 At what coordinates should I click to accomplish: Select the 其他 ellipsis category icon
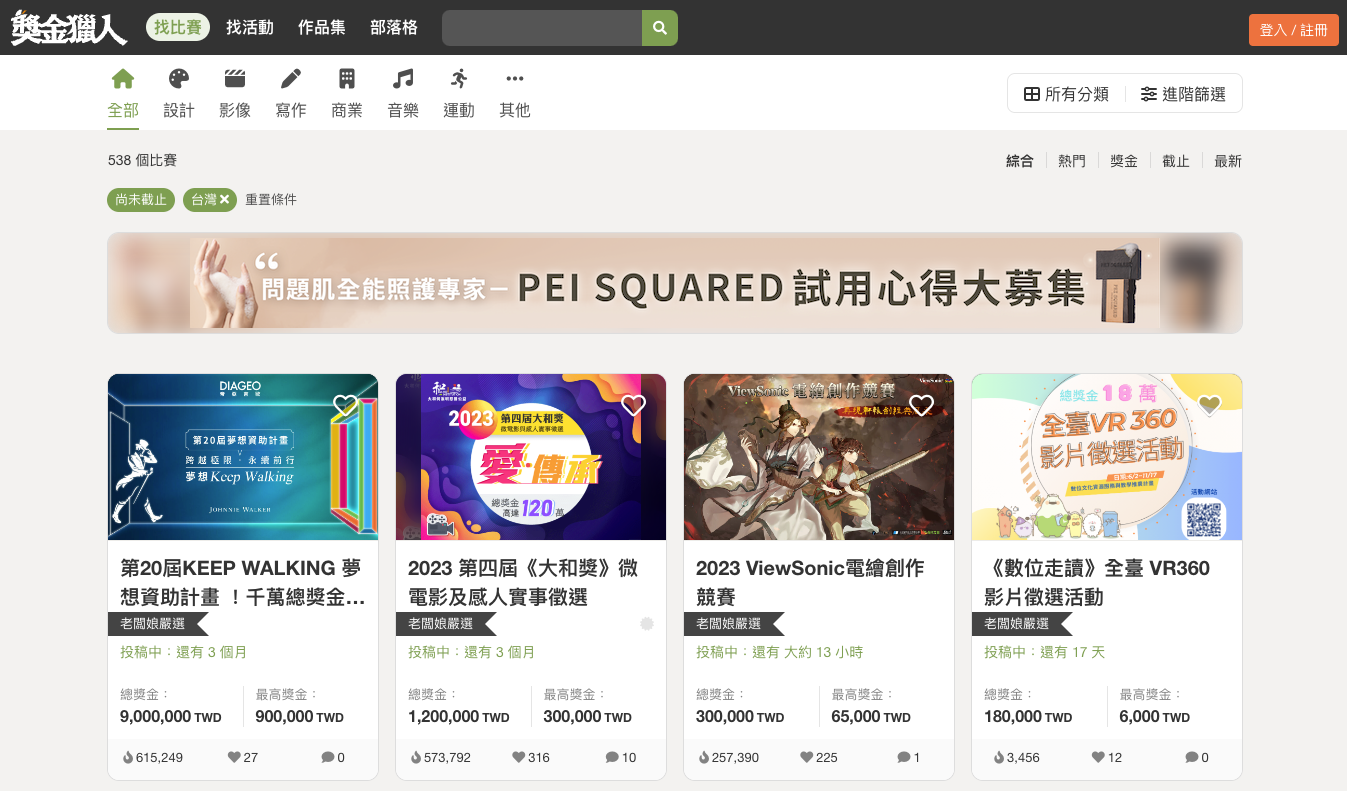click(x=515, y=79)
